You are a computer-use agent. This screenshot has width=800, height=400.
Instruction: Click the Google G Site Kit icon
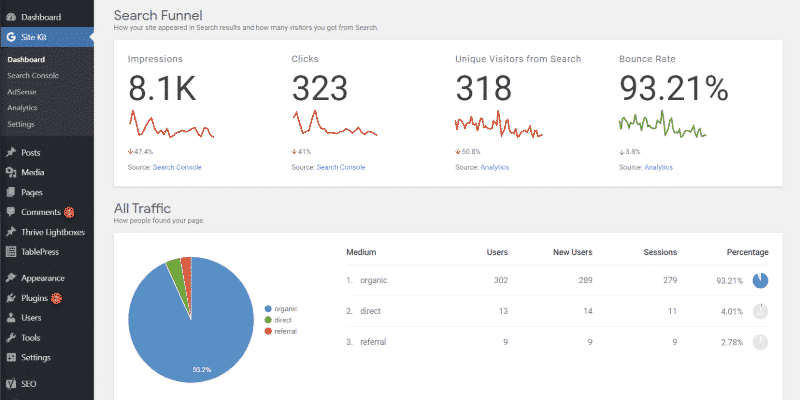coord(11,37)
